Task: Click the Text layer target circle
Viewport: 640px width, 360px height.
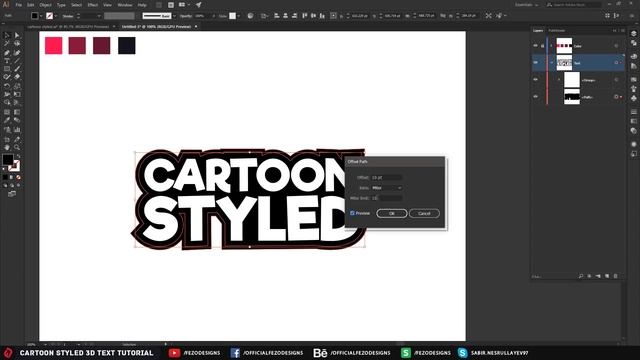Action: [616, 62]
